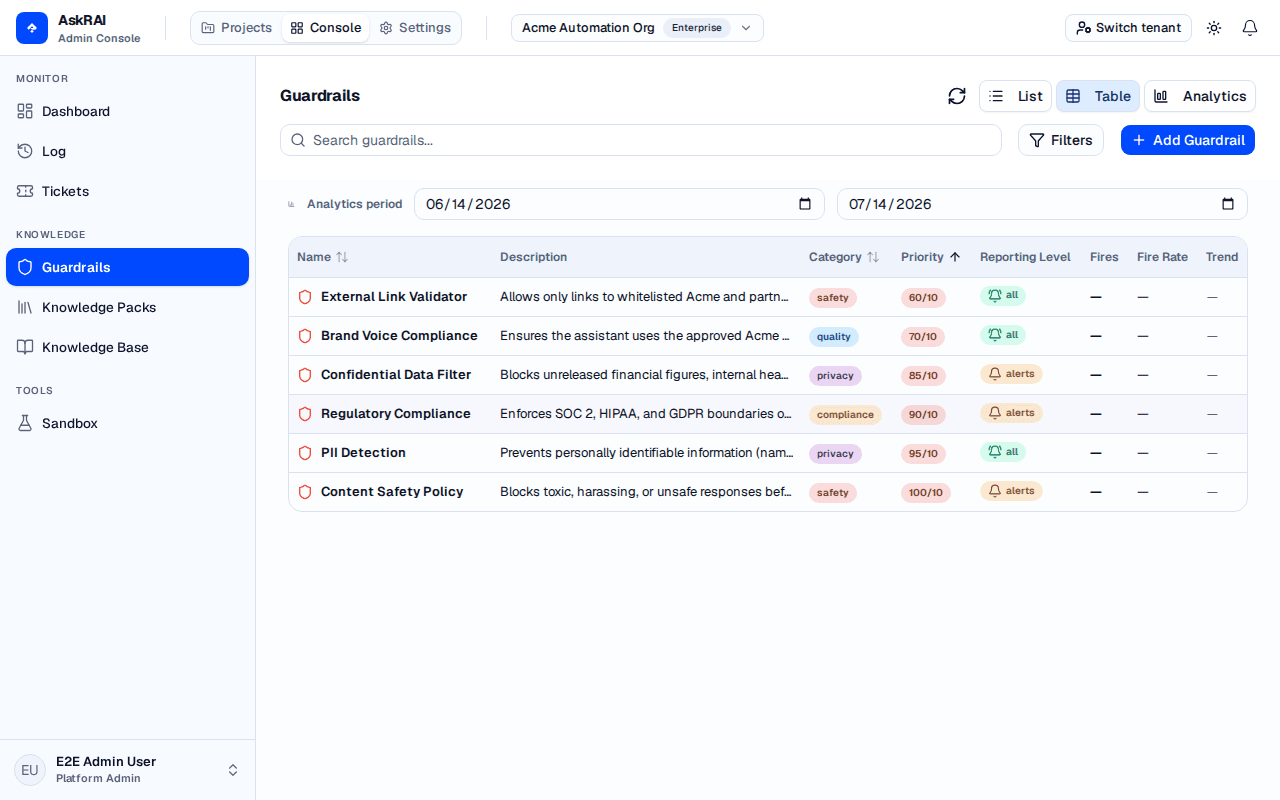This screenshot has width=1280, height=800.
Task: Click the 85/10 priority badge
Action: click(x=923, y=376)
